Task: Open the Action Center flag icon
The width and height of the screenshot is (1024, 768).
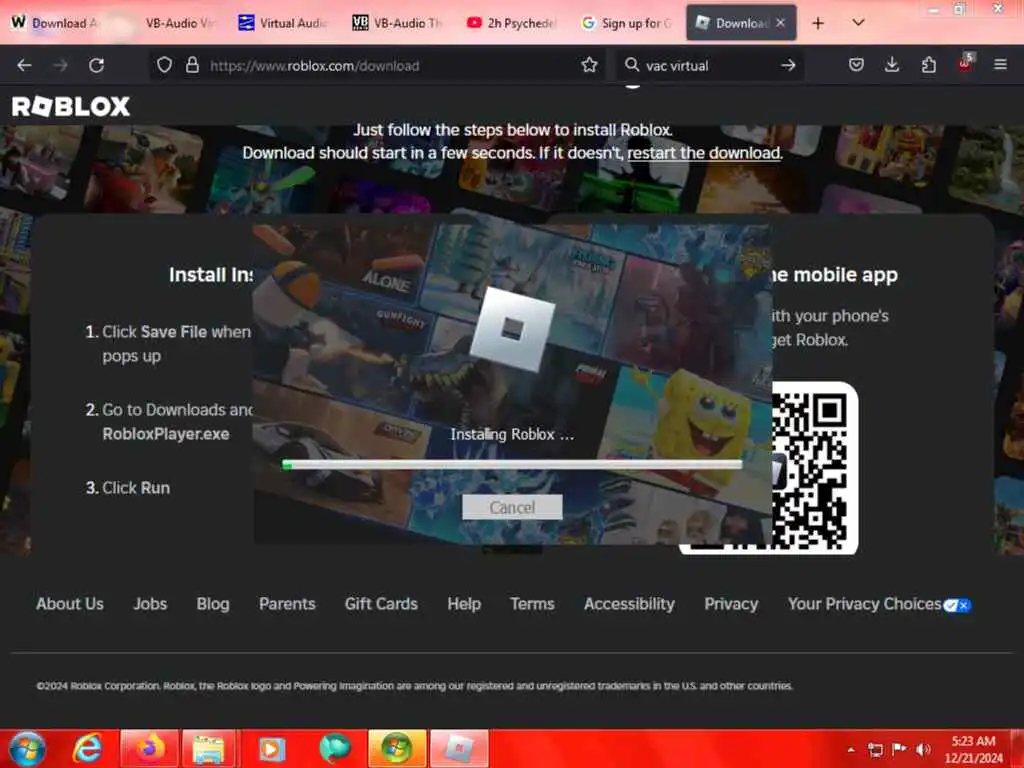Action: pos(899,749)
